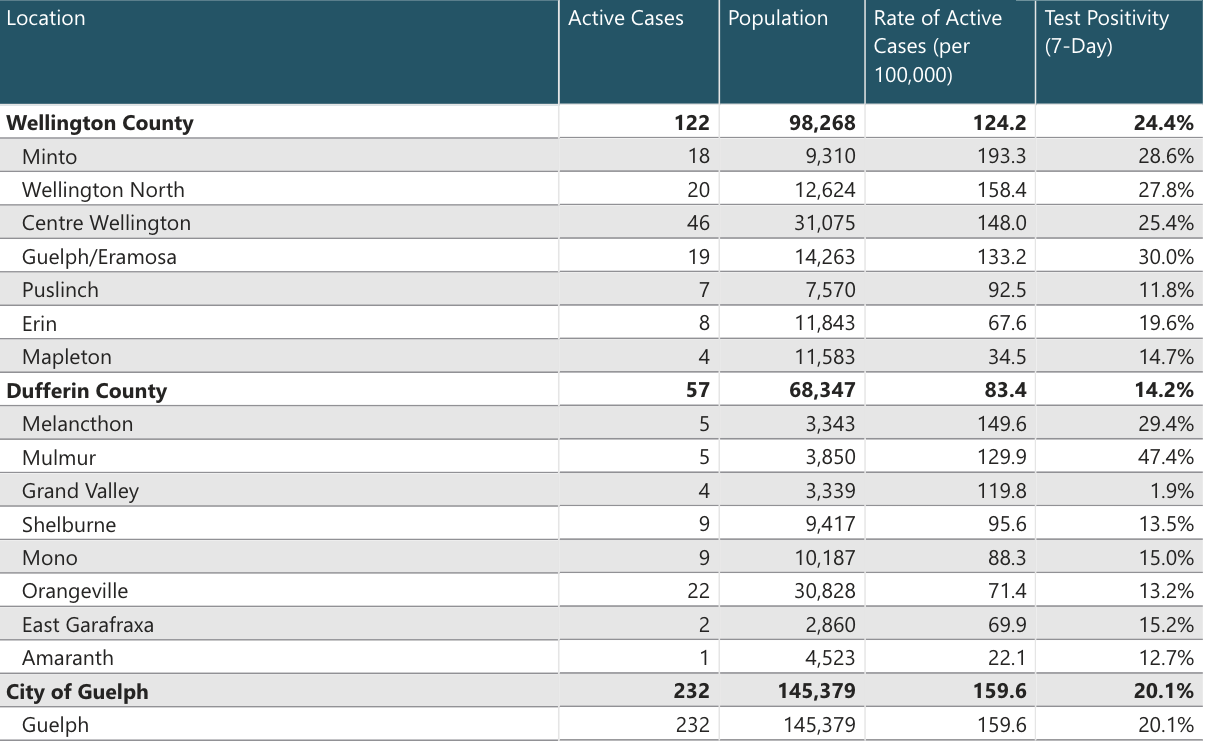
Task: Select the Rate of Active Cases header
Action: tap(937, 46)
